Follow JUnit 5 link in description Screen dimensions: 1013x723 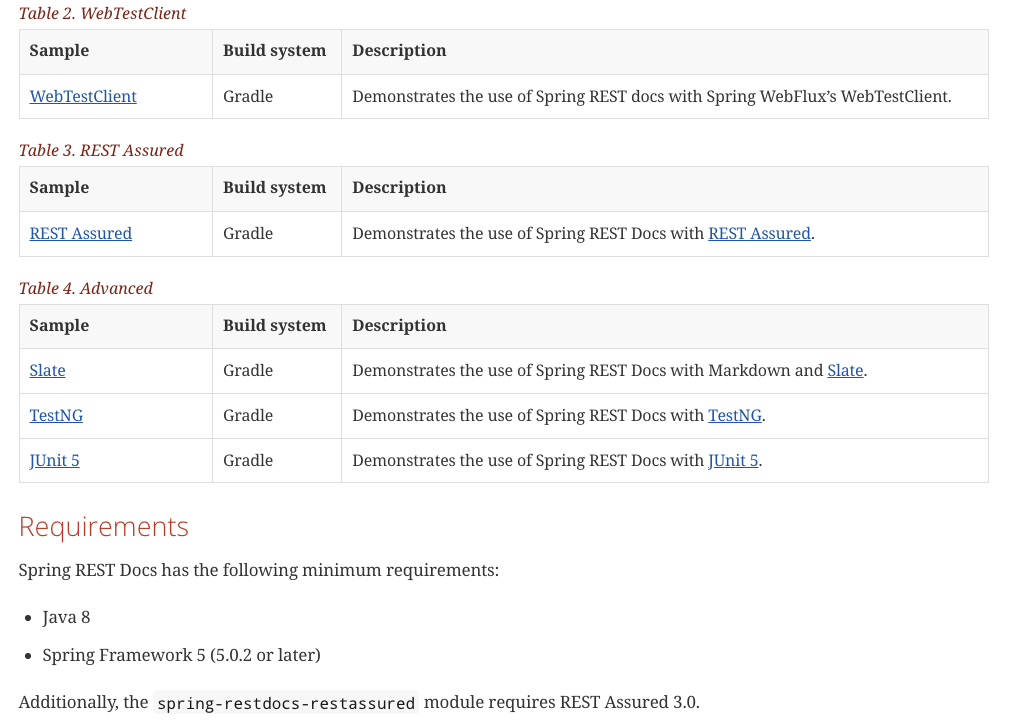[733, 461]
